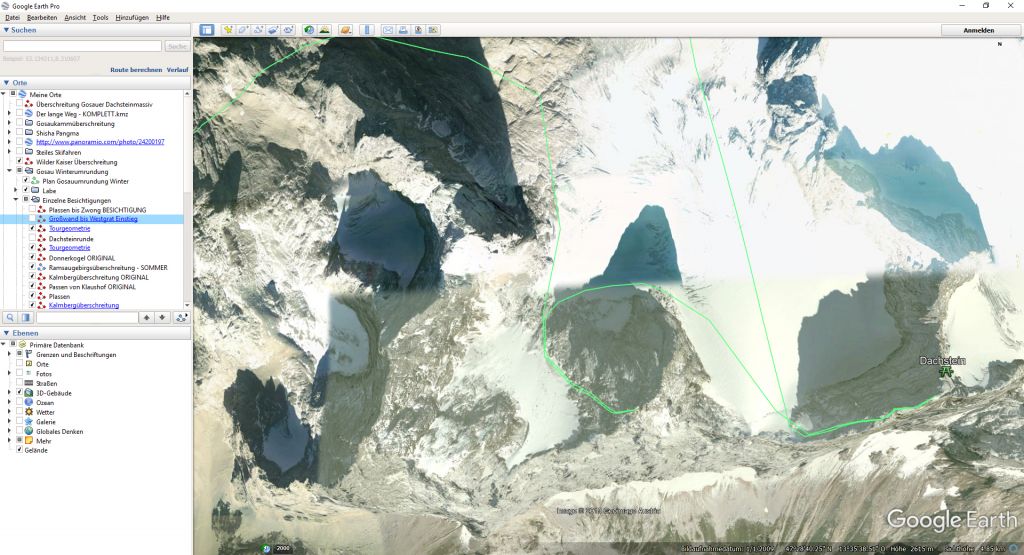
Task: Toggle sunlight across the landscape icon
Action: [x=325, y=30]
